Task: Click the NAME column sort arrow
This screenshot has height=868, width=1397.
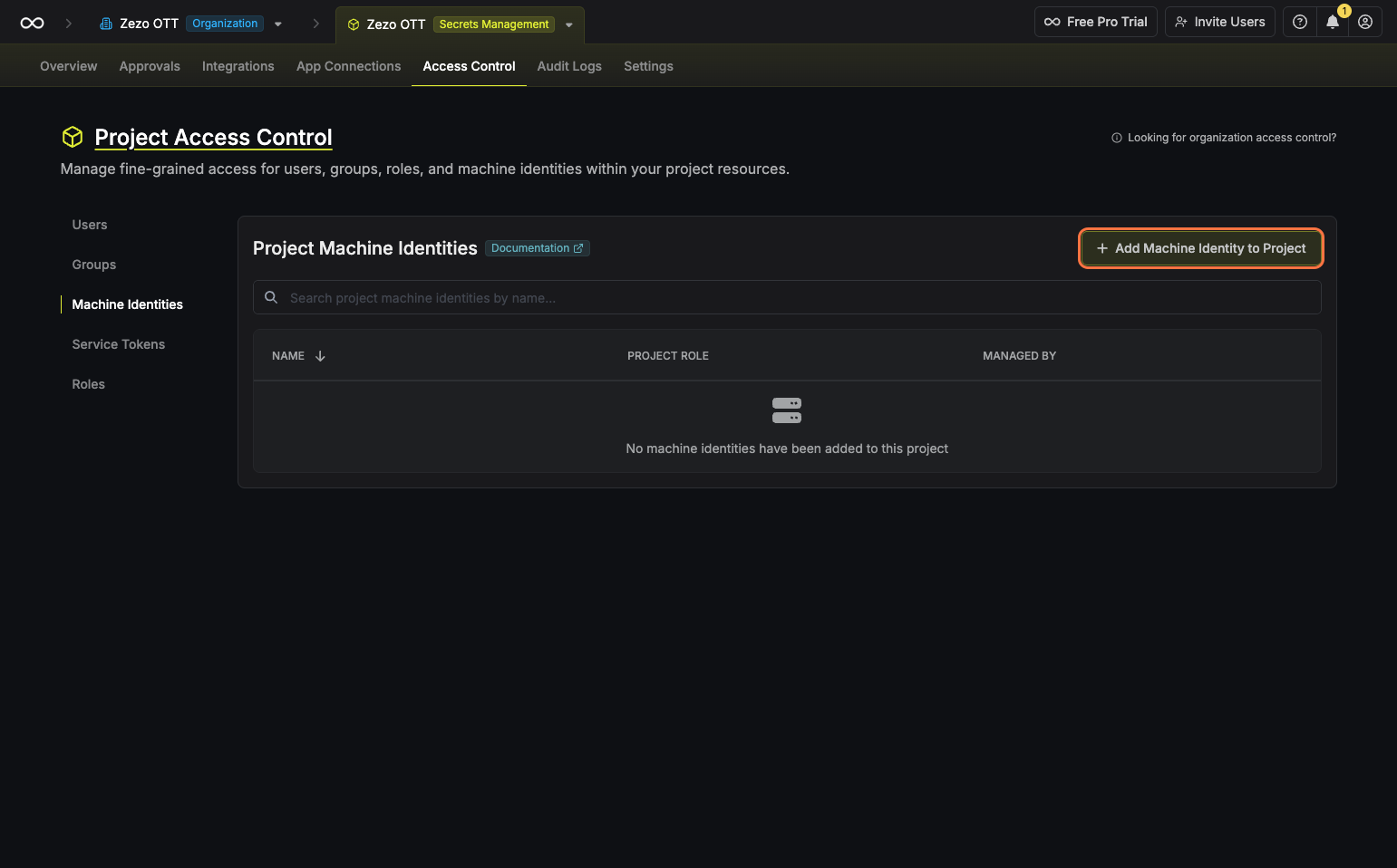Action: [x=320, y=356]
